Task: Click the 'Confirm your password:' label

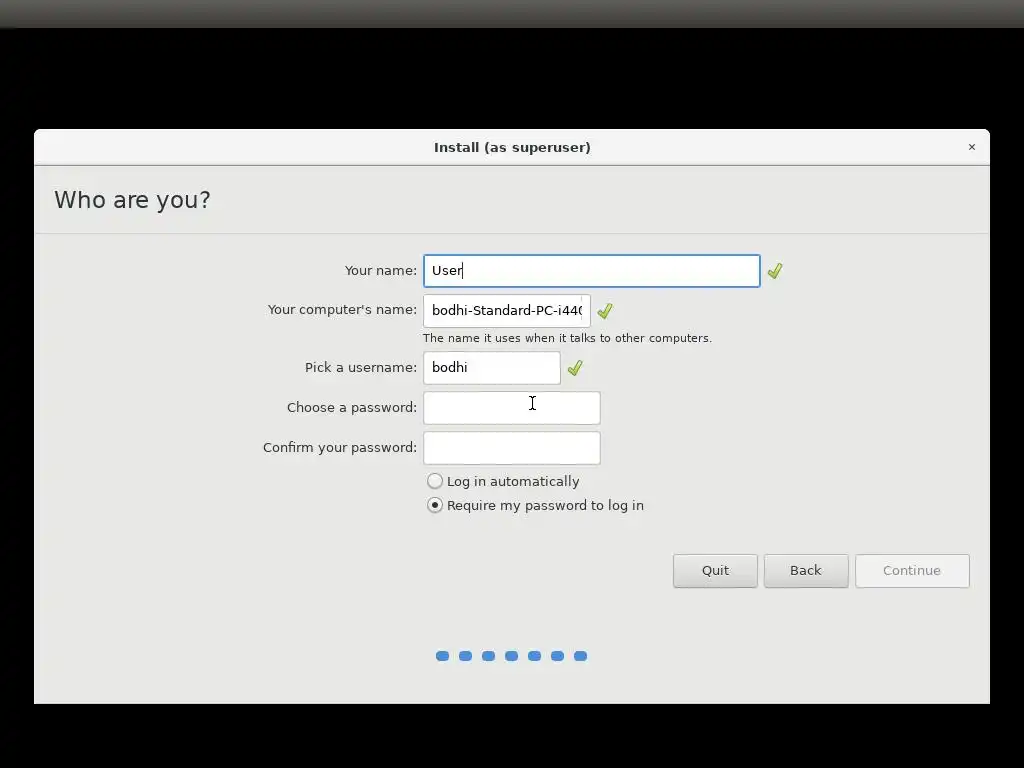Action: [340, 447]
